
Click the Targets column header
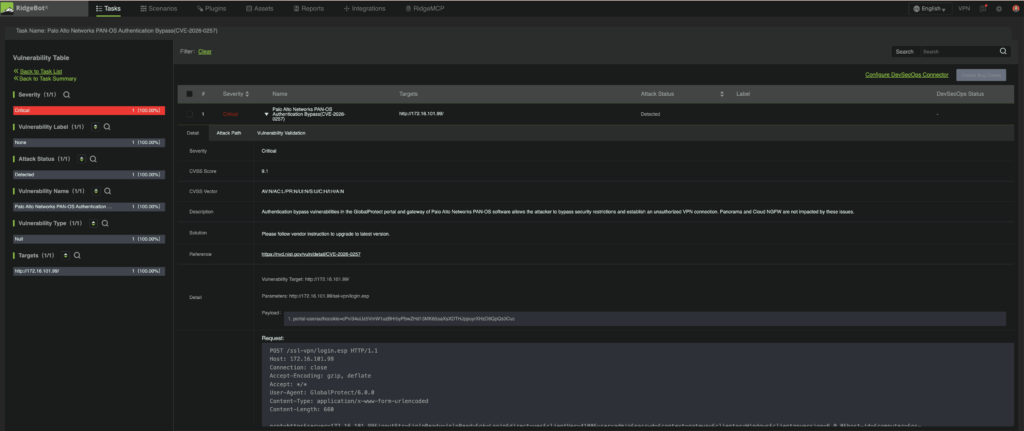click(x=408, y=94)
